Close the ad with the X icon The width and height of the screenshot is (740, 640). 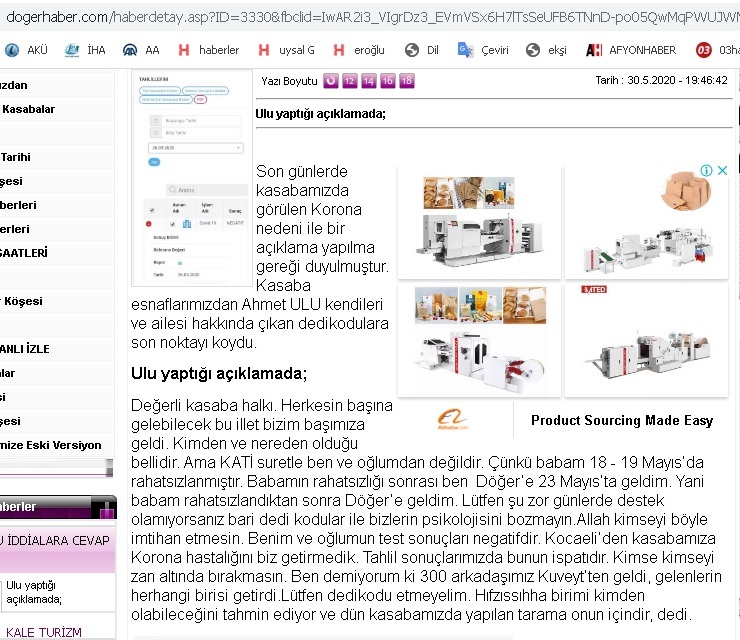click(x=722, y=171)
